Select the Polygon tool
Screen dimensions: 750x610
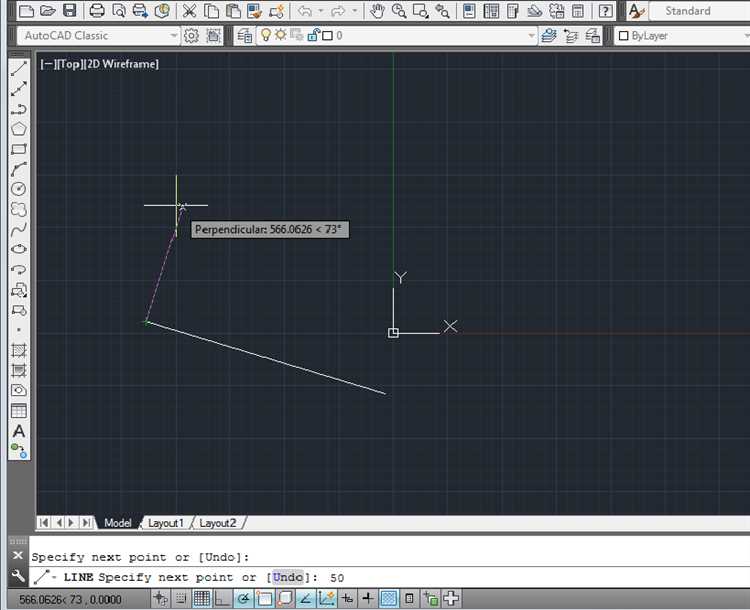(19, 129)
